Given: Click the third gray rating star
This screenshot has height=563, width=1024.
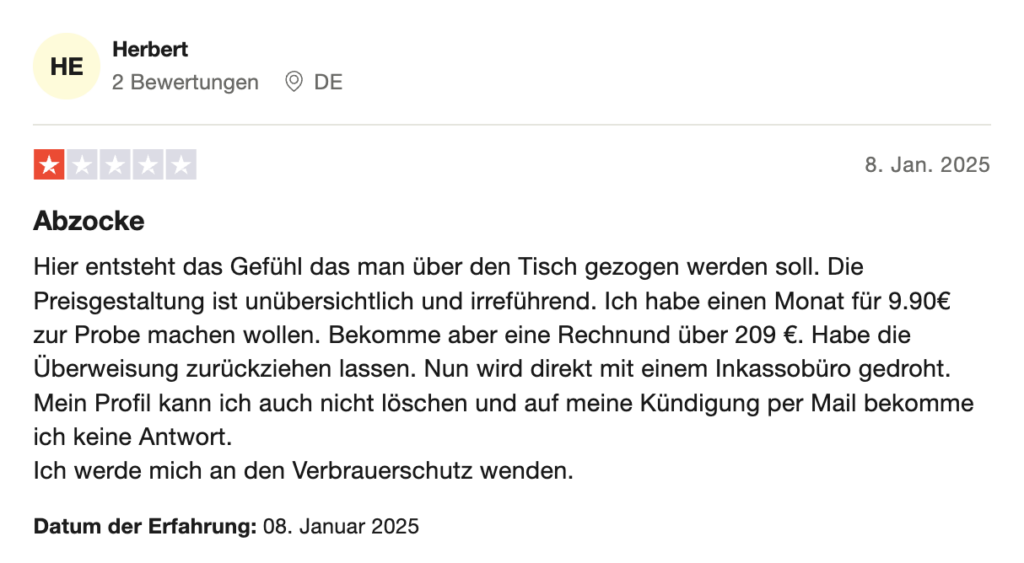Looking at the screenshot, I should (x=115, y=165).
